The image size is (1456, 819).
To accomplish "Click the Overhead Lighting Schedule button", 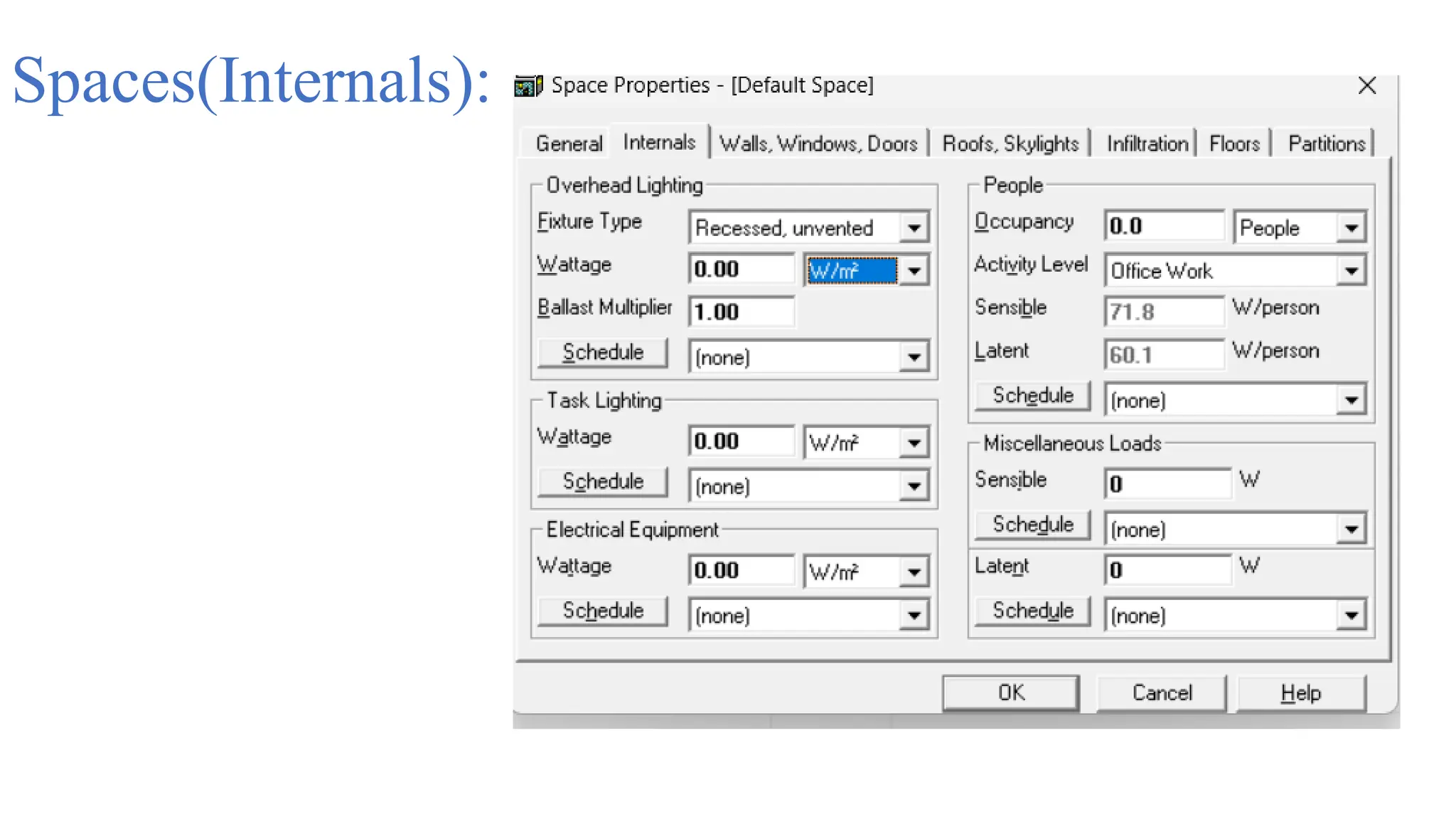I will pyautogui.click(x=603, y=353).
